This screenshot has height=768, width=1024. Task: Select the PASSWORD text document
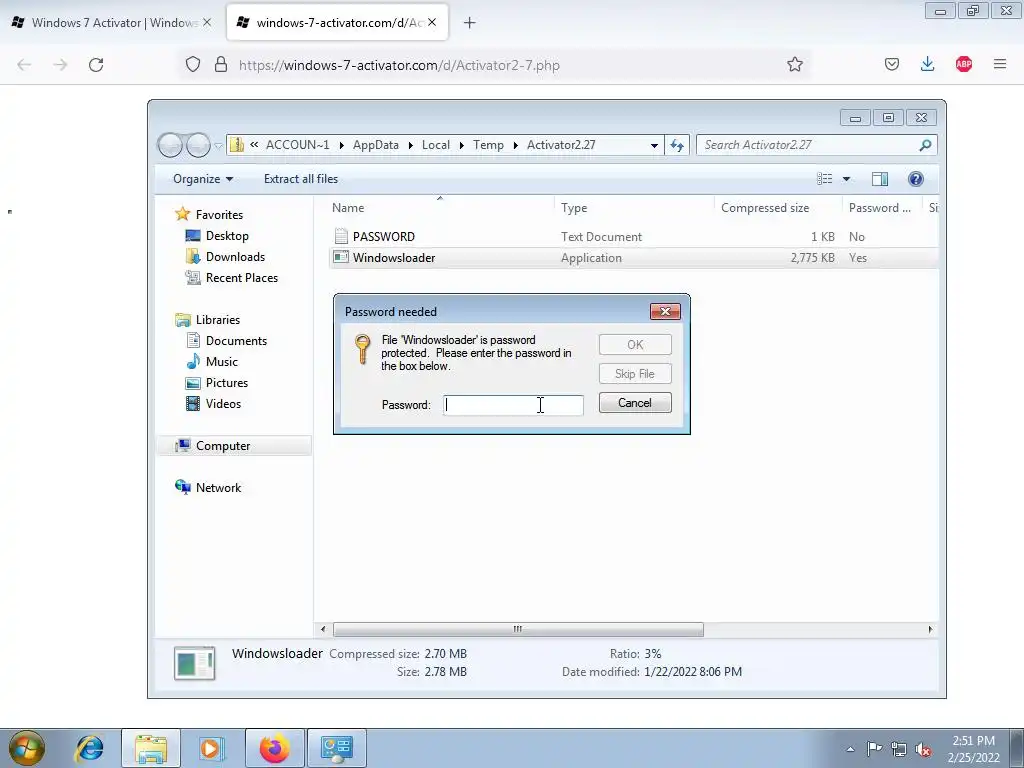383,236
